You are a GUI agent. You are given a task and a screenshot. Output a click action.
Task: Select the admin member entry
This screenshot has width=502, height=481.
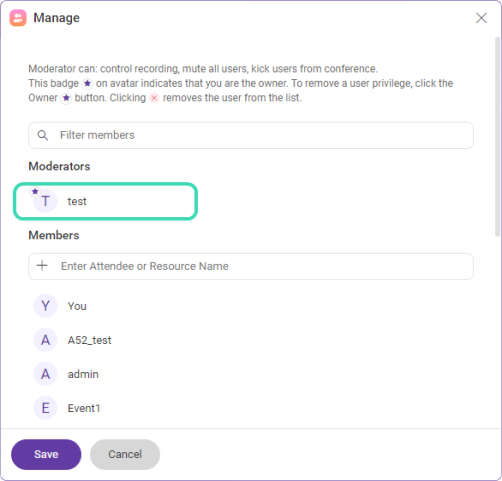point(83,374)
